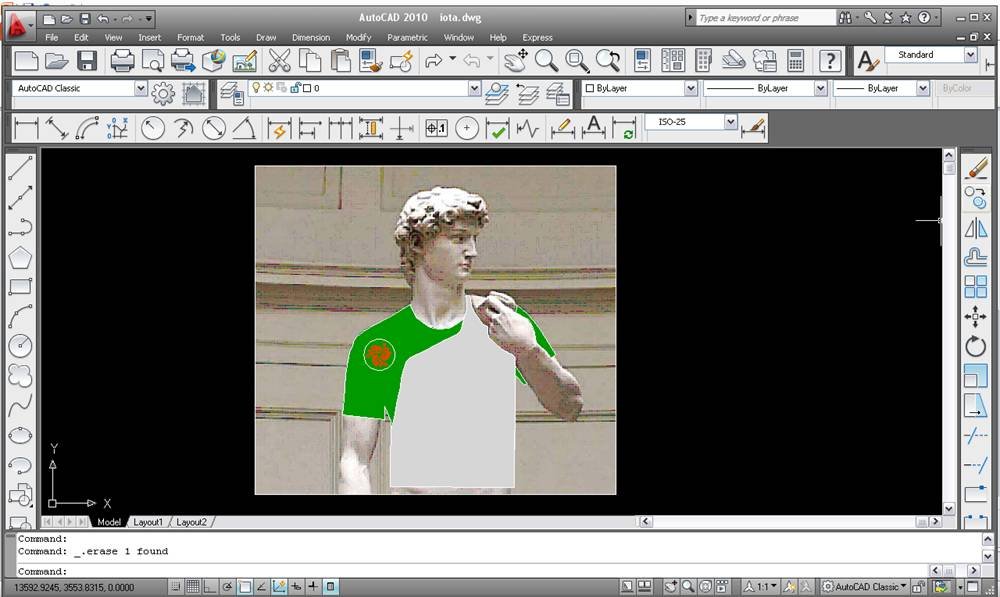Toggle Polar Tracking in status bar
Image resolution: width=1000 pixels, height=597 pixels.
coord(227,586)
